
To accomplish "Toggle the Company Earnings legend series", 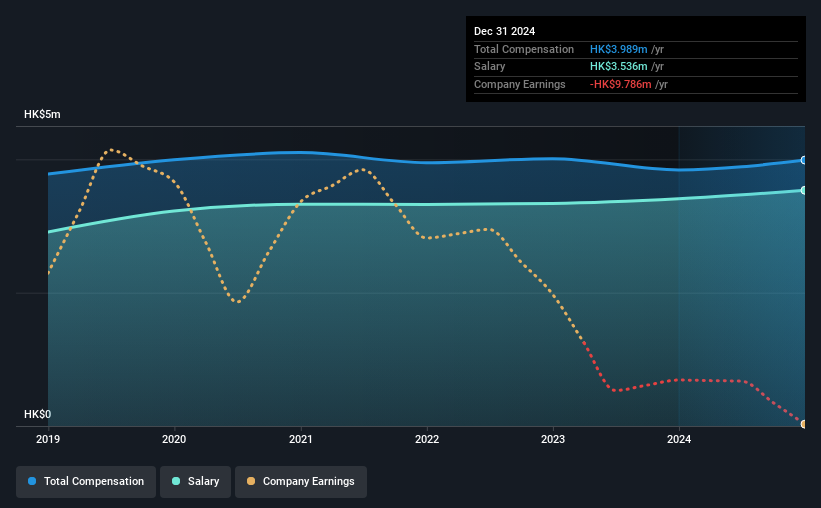I will [301, 482].
